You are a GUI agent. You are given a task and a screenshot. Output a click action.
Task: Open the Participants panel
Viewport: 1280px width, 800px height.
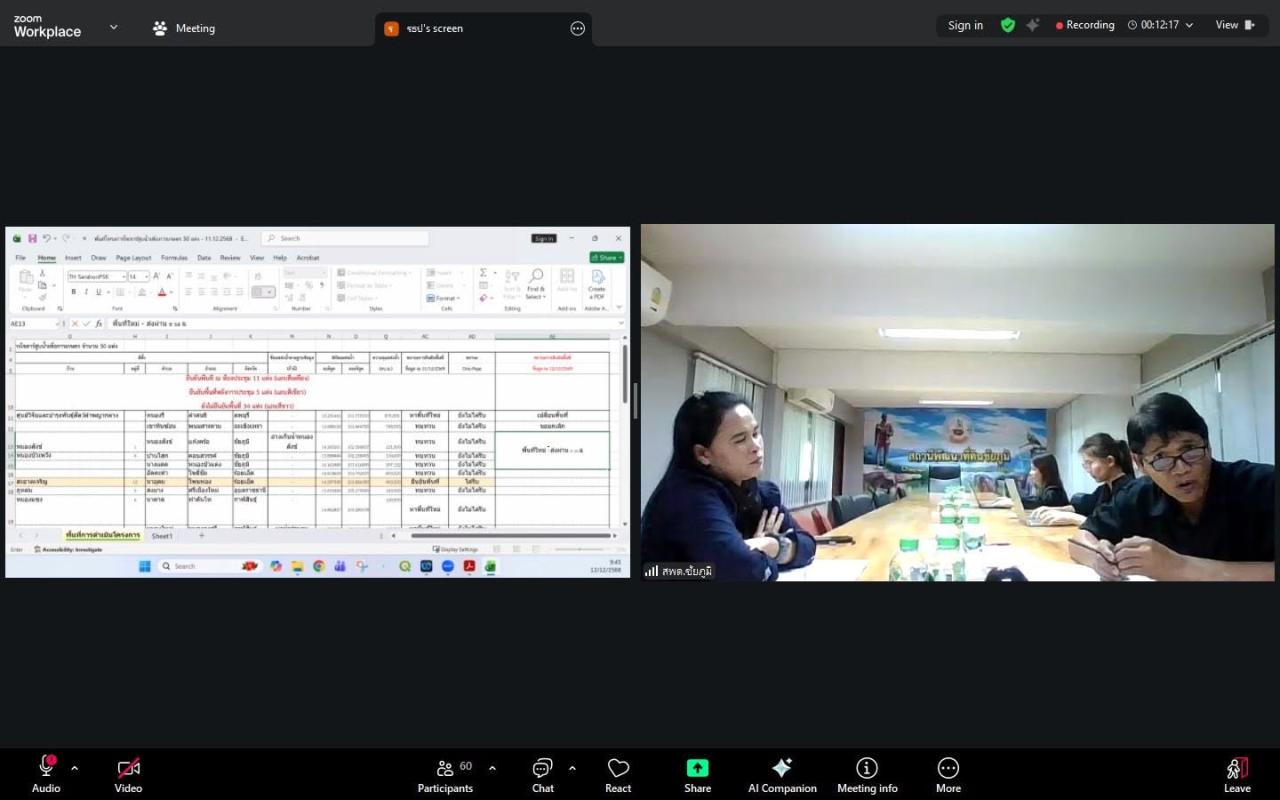(x=446, y=774)
